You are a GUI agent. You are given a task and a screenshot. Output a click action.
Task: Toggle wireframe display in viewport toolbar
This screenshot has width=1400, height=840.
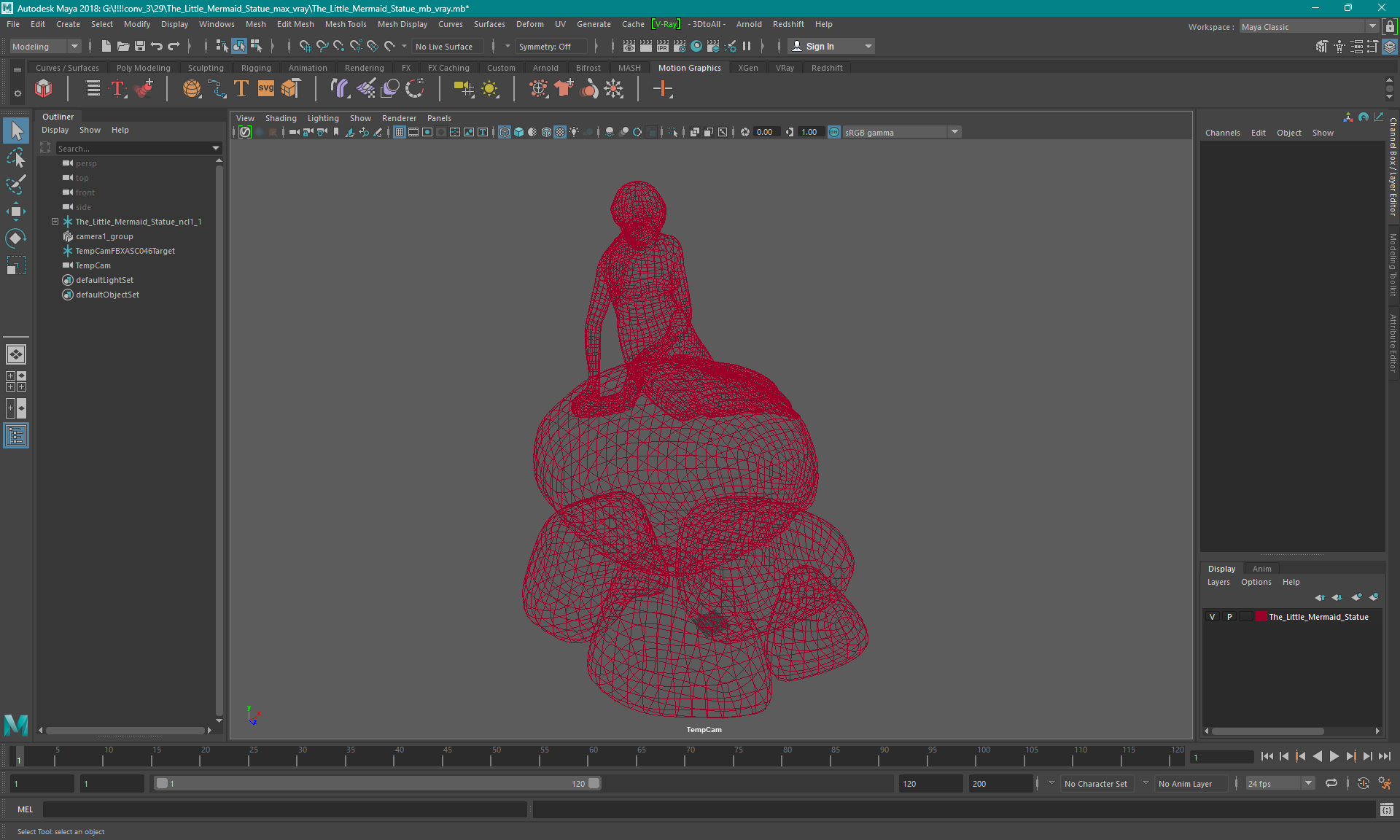click(x=505, y=132)
